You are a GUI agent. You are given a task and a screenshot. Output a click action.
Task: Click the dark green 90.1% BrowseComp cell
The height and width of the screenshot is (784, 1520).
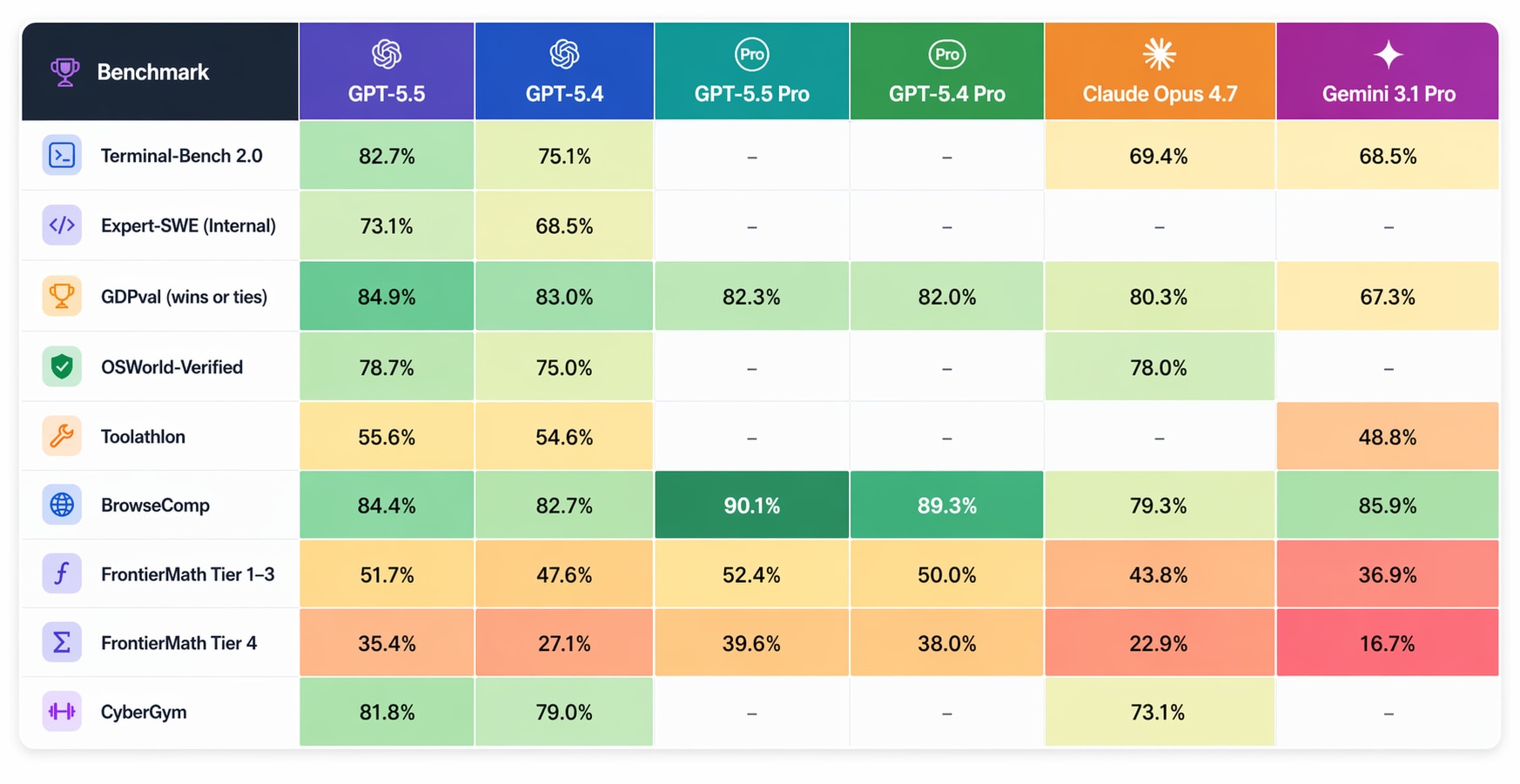coord(751,506)
